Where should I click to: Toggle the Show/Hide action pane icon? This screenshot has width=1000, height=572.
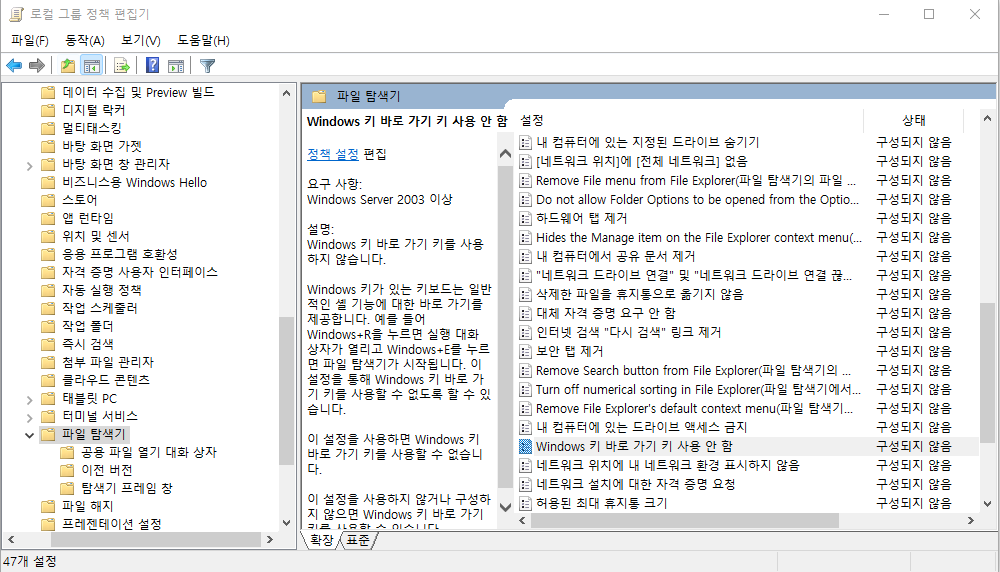click(x=176, y=65)
